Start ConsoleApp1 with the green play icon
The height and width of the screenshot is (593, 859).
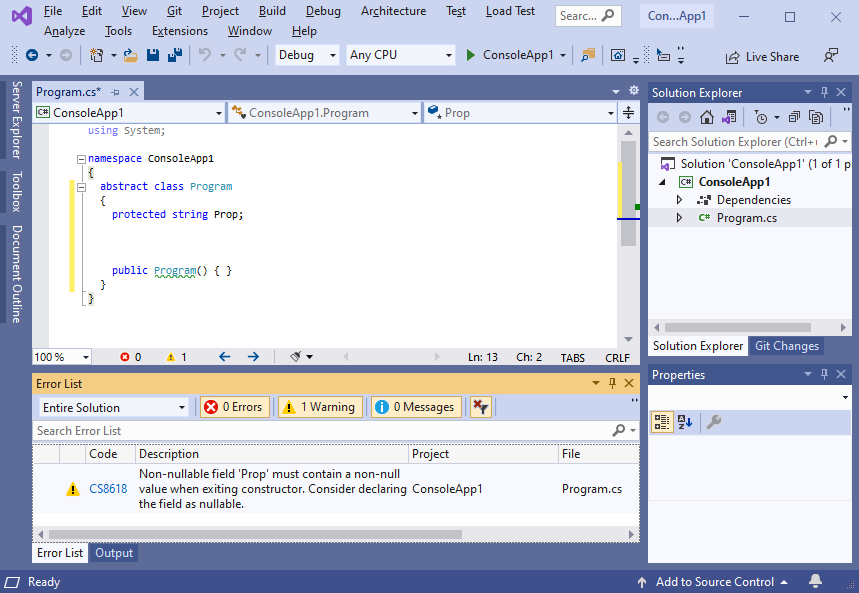(470, 55)
